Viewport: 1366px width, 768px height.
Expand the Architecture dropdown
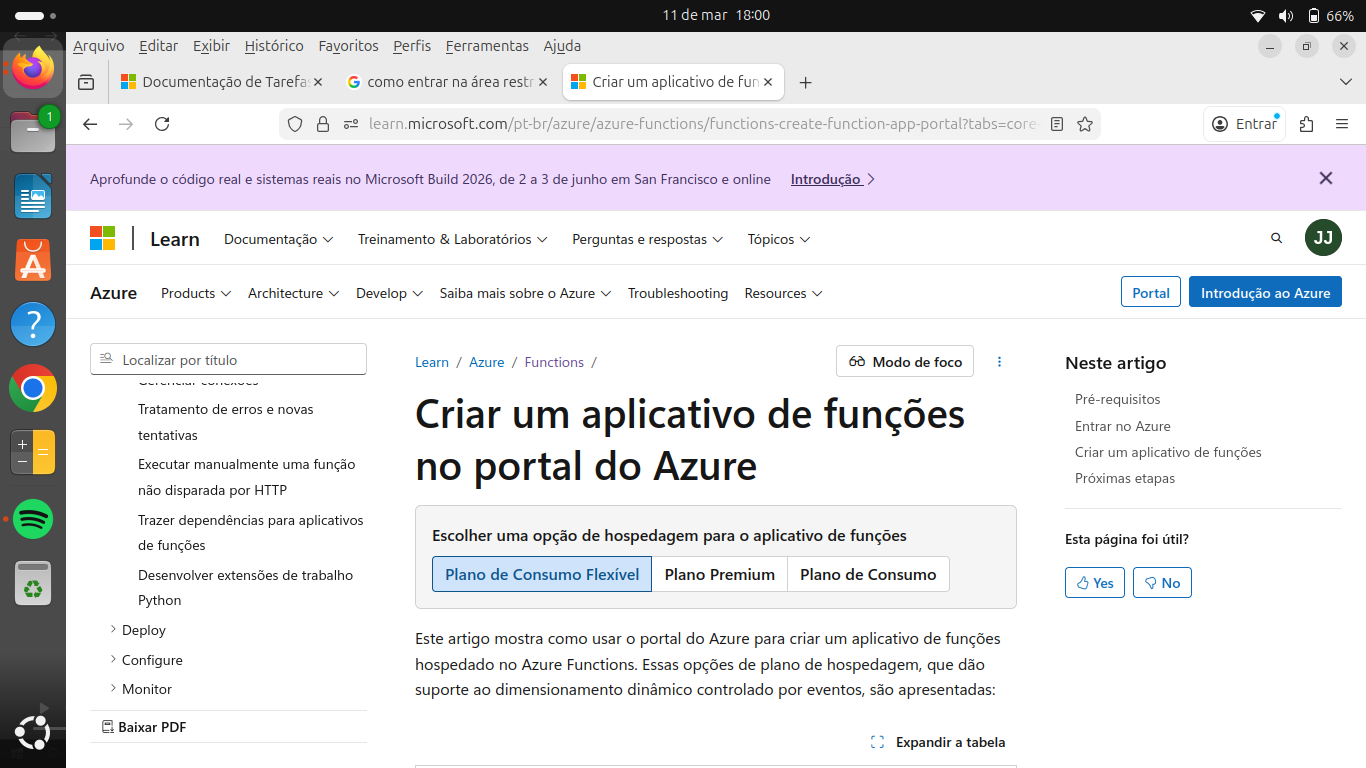pyautogui.click(x=294, y=293)
